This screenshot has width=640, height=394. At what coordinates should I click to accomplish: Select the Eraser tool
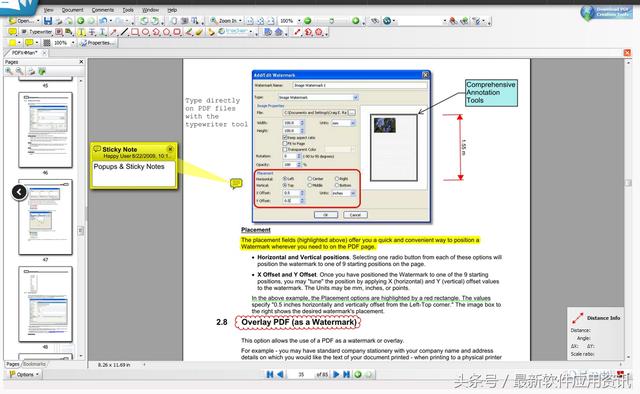[199, 32]
